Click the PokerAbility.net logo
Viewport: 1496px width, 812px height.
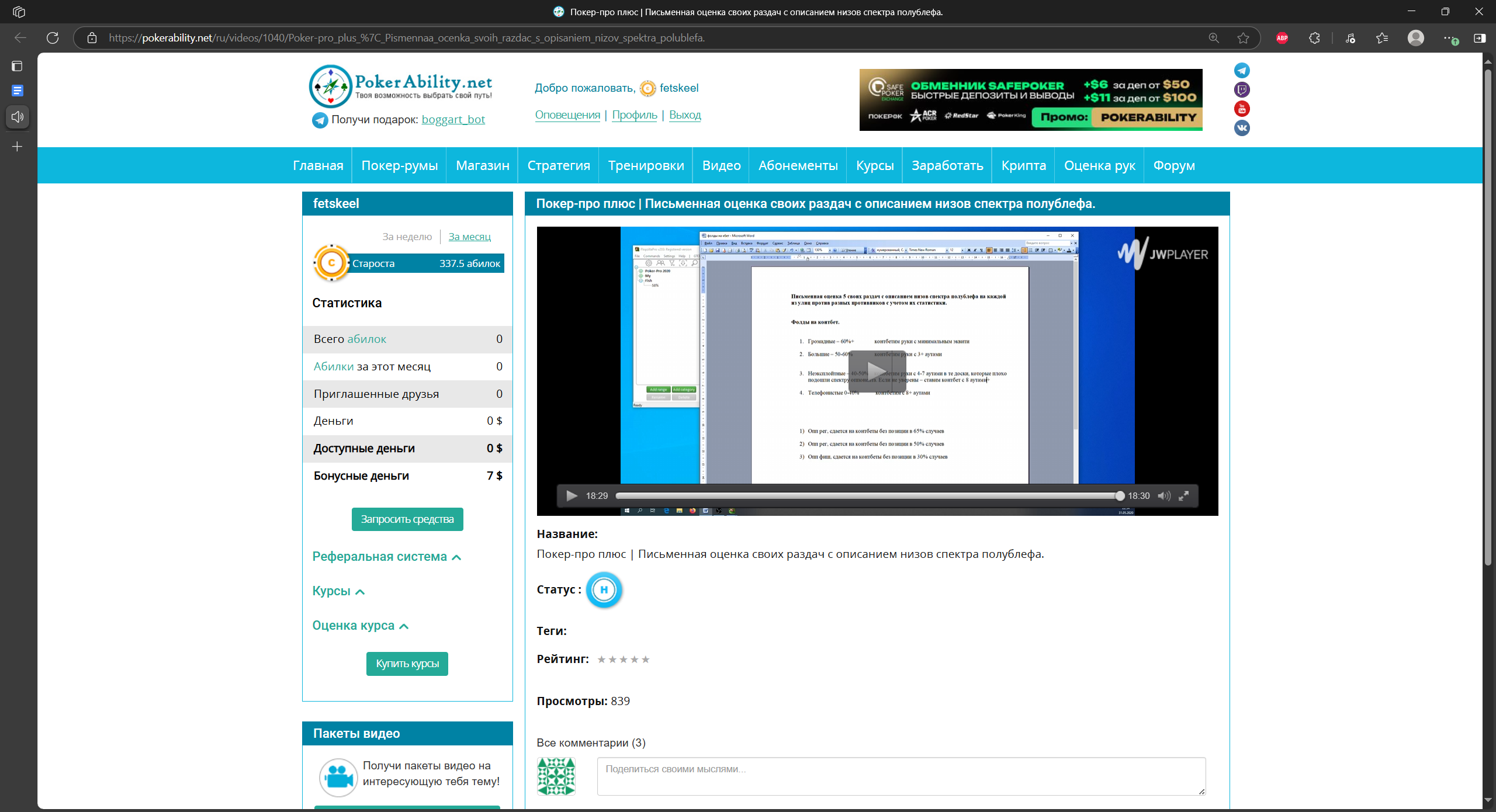point(400,86)
